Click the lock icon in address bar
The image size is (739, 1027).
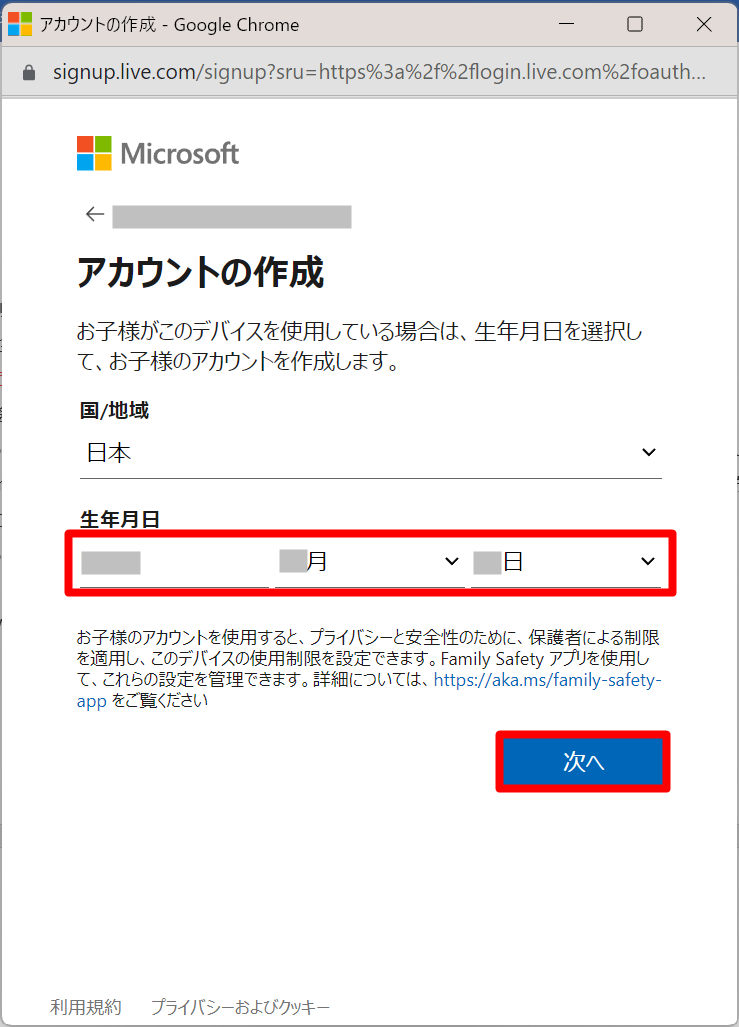coord(28,72)
